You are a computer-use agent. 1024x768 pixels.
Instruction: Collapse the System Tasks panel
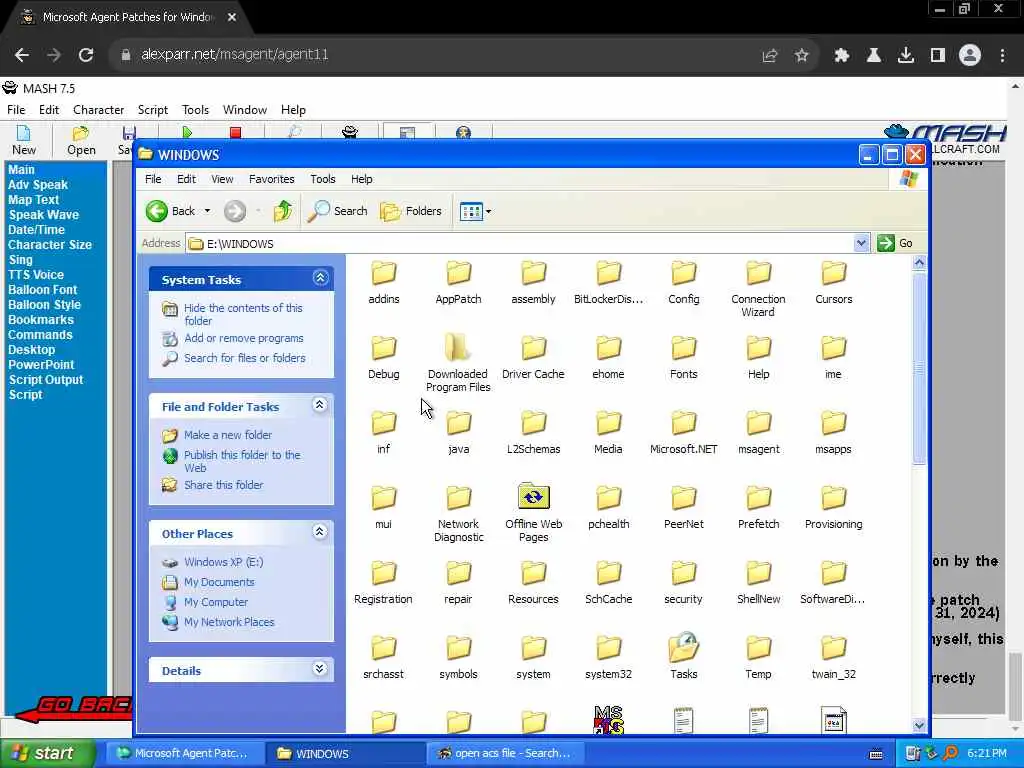(x=320, y=278)
